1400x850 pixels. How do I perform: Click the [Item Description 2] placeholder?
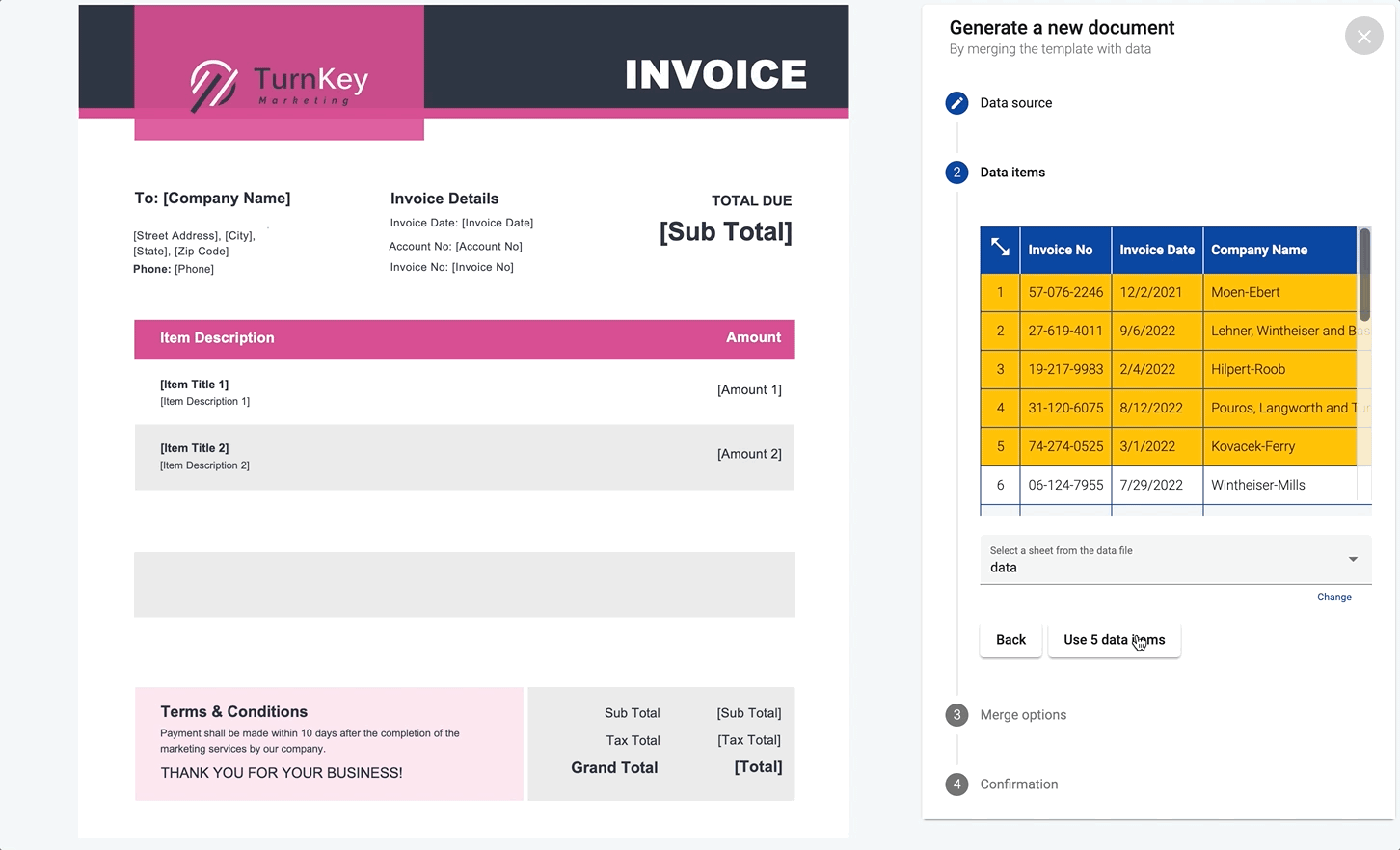tap(204, 465)
